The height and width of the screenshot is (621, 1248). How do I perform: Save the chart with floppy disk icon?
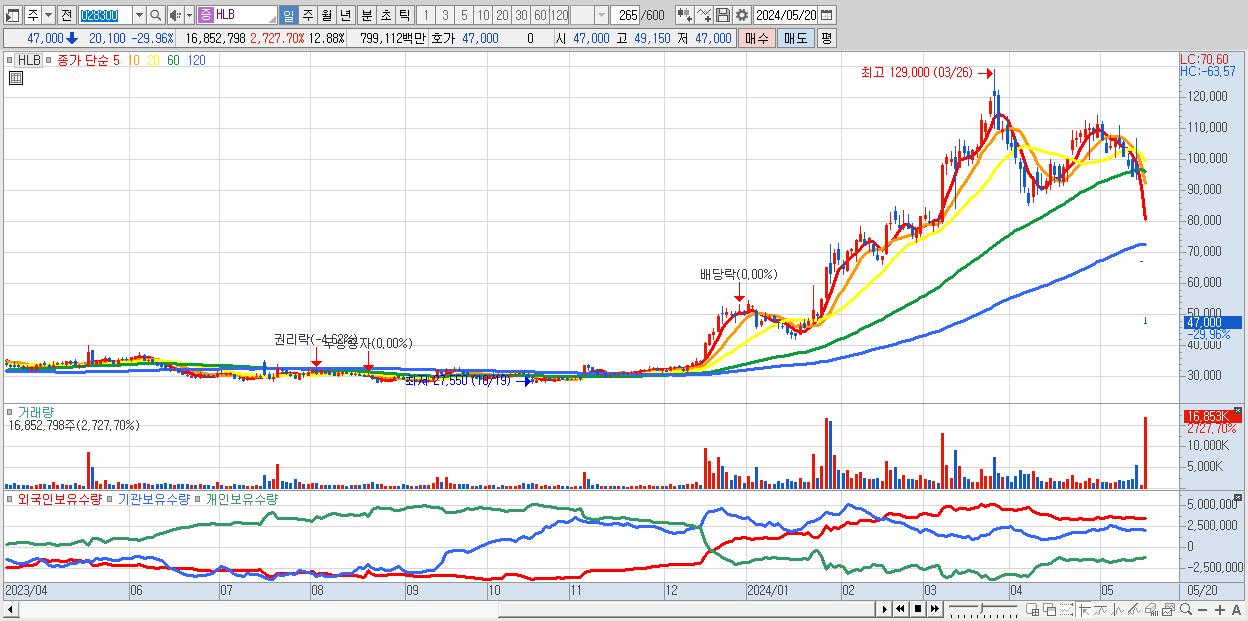(x=723, y=15)
